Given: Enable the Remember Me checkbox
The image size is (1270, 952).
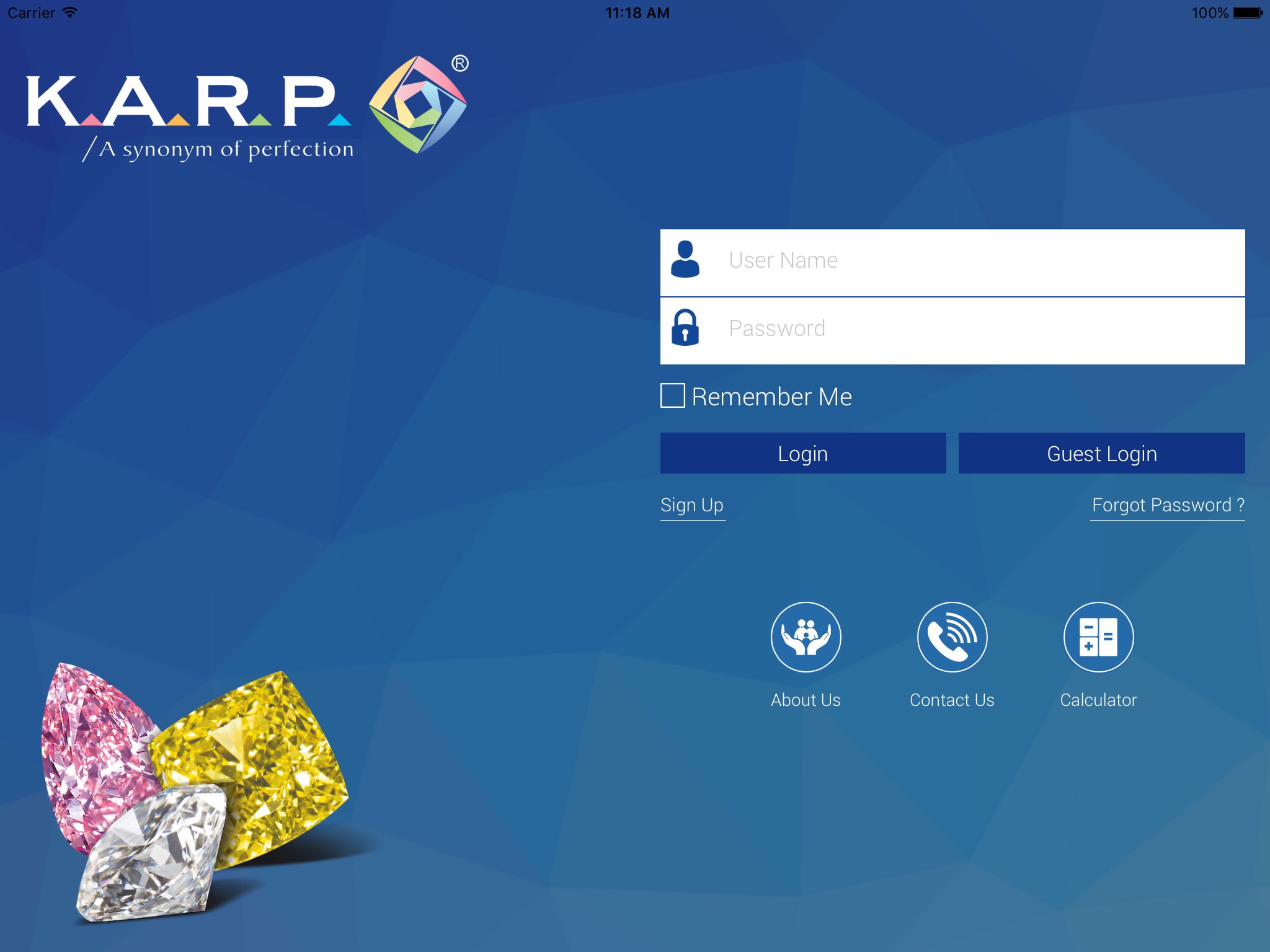Looking at the screenshot, I should 673,395.
